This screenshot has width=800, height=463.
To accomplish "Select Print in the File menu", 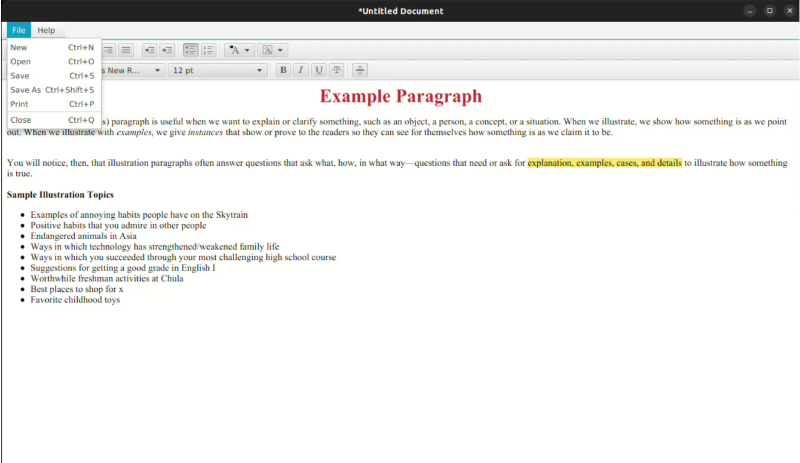I will 19,104.
